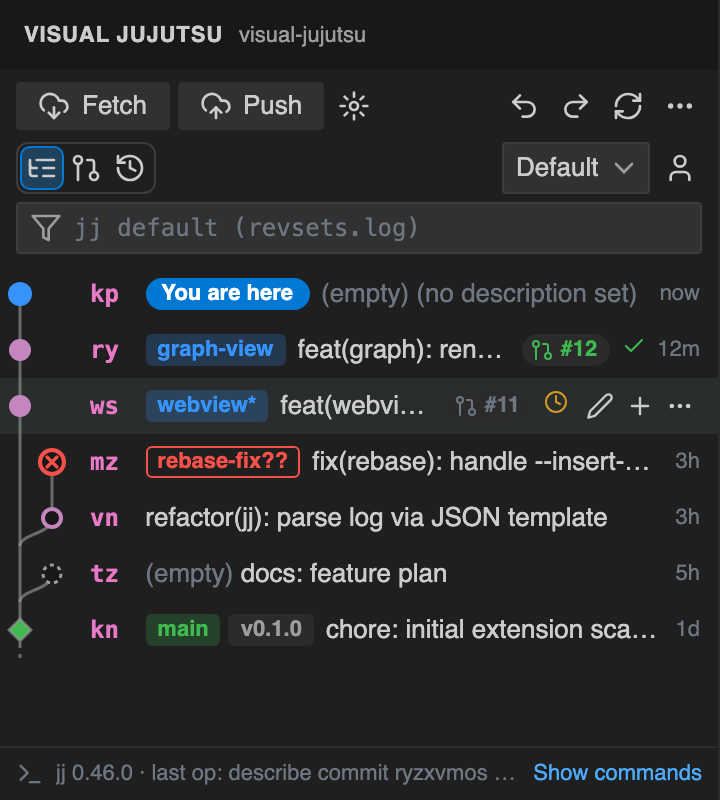Select the change ID mz
Screen dimensions: 720x800
[x=104, y=462]
